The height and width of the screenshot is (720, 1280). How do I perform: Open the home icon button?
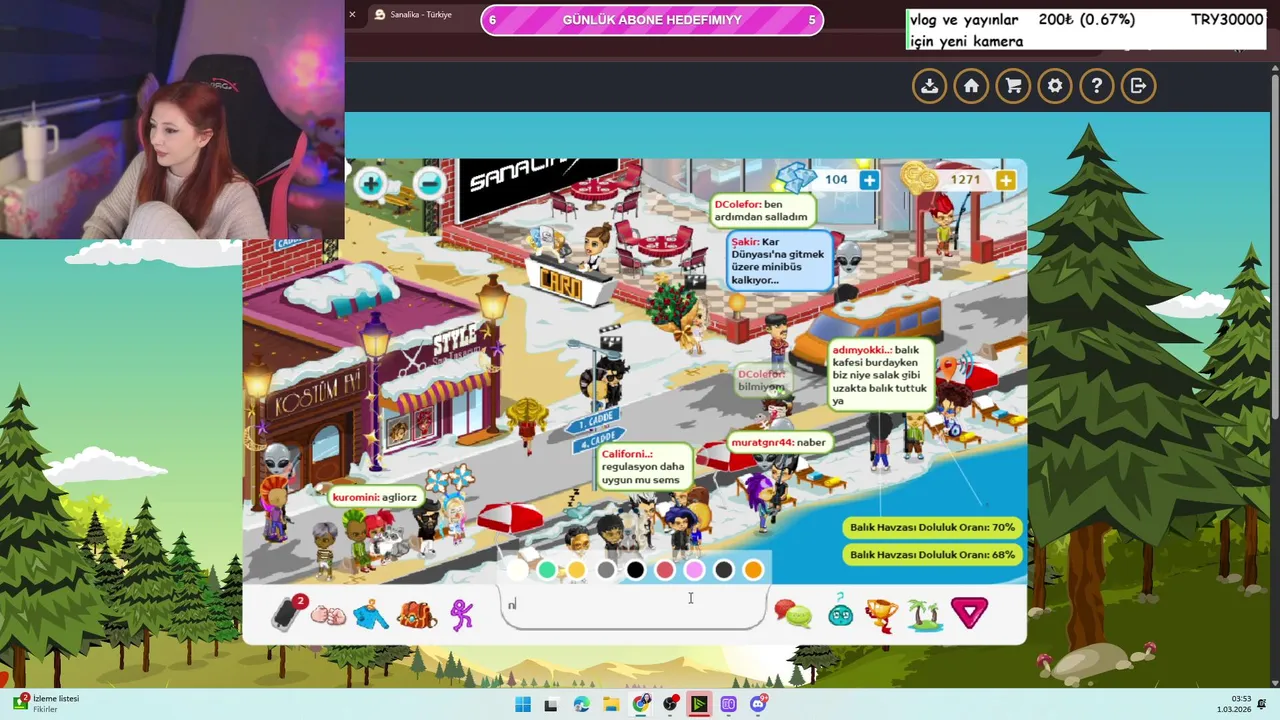tap(971, 86)
